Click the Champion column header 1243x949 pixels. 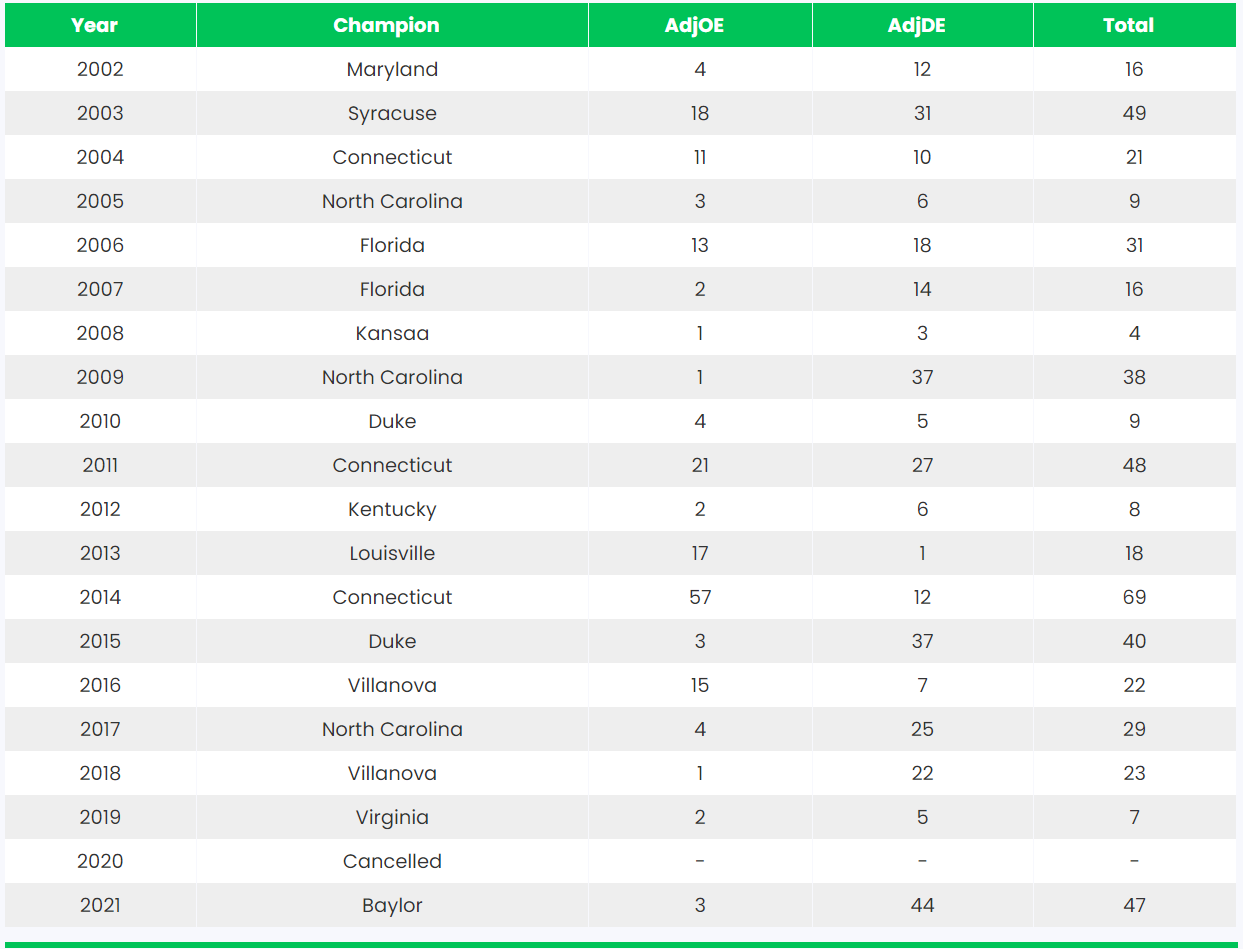(386, 25)
